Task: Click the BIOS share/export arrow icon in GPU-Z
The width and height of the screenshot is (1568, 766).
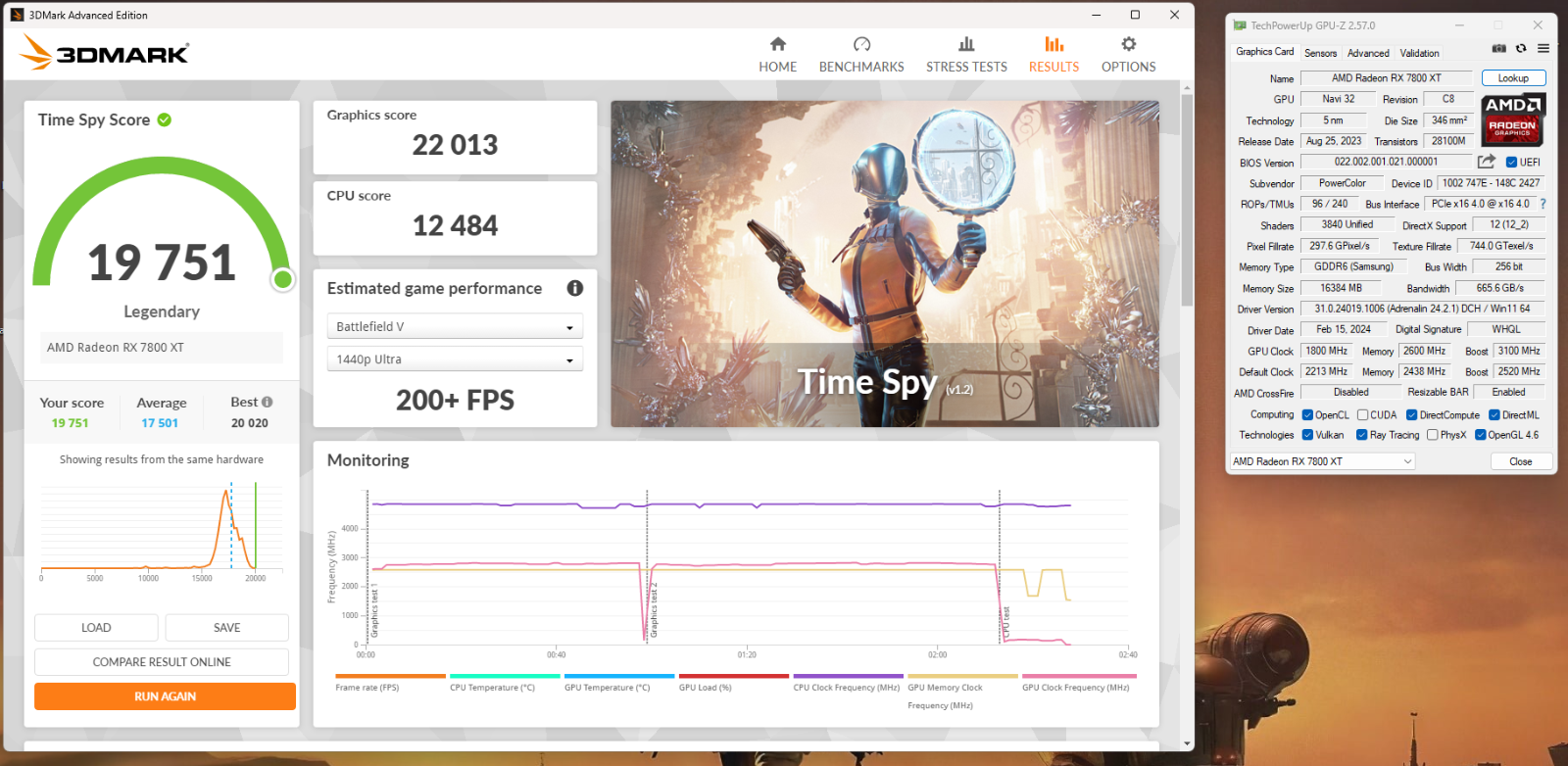Action: [1487, 162]
